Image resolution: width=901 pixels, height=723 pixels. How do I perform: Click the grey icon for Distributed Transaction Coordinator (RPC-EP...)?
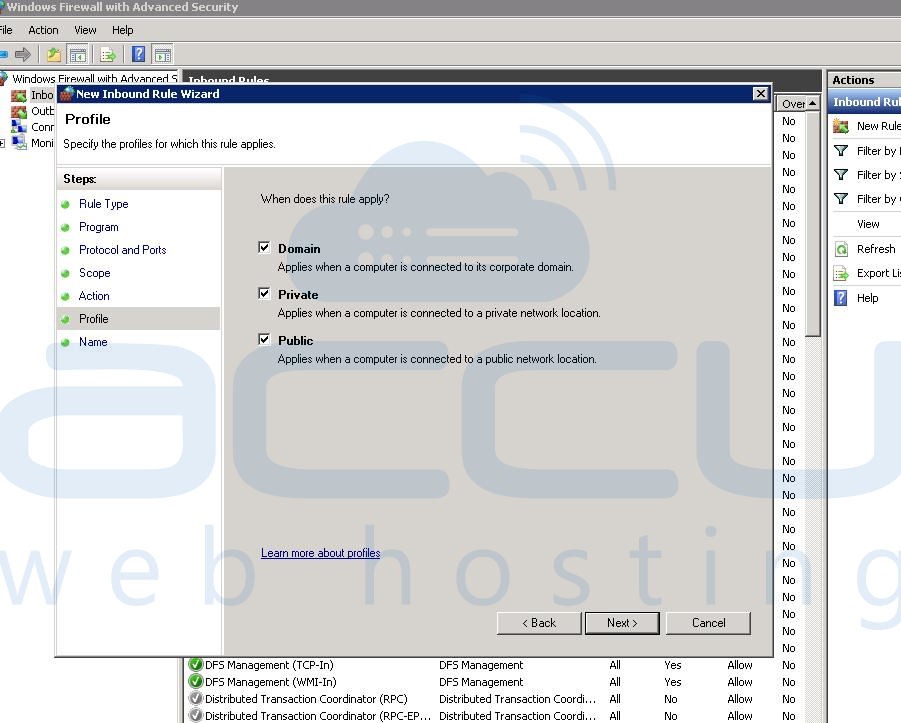click(x=196, y=716)
